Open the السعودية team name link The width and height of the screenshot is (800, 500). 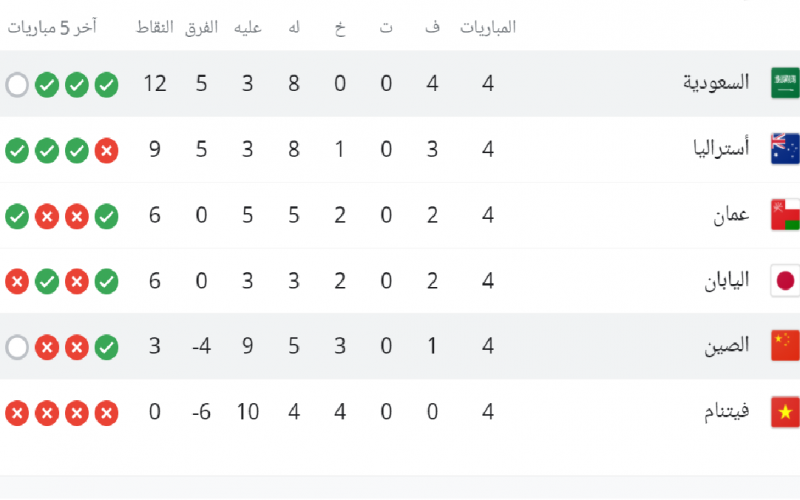point(716,83)
